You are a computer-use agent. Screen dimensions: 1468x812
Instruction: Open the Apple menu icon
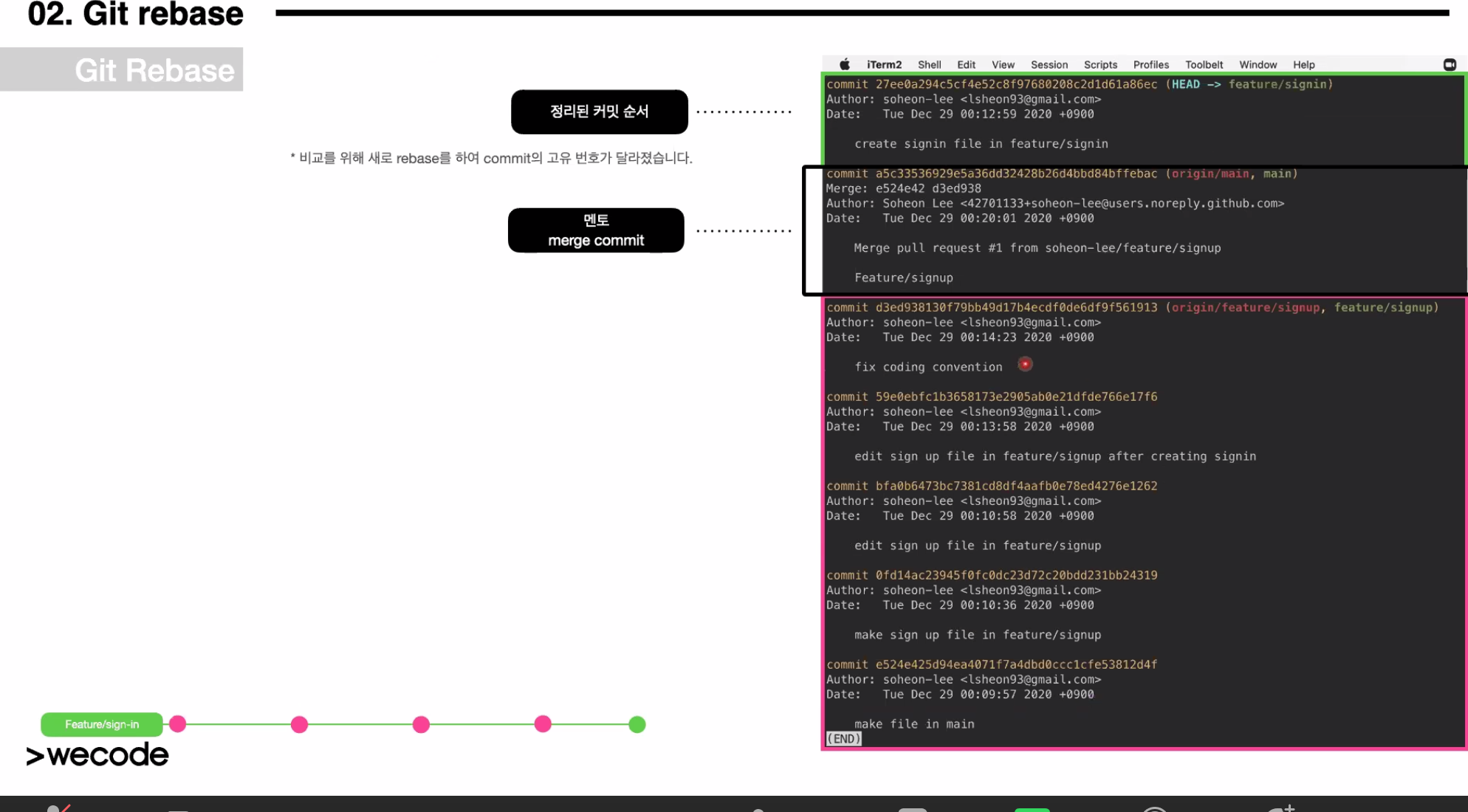(x=845, y=65)
